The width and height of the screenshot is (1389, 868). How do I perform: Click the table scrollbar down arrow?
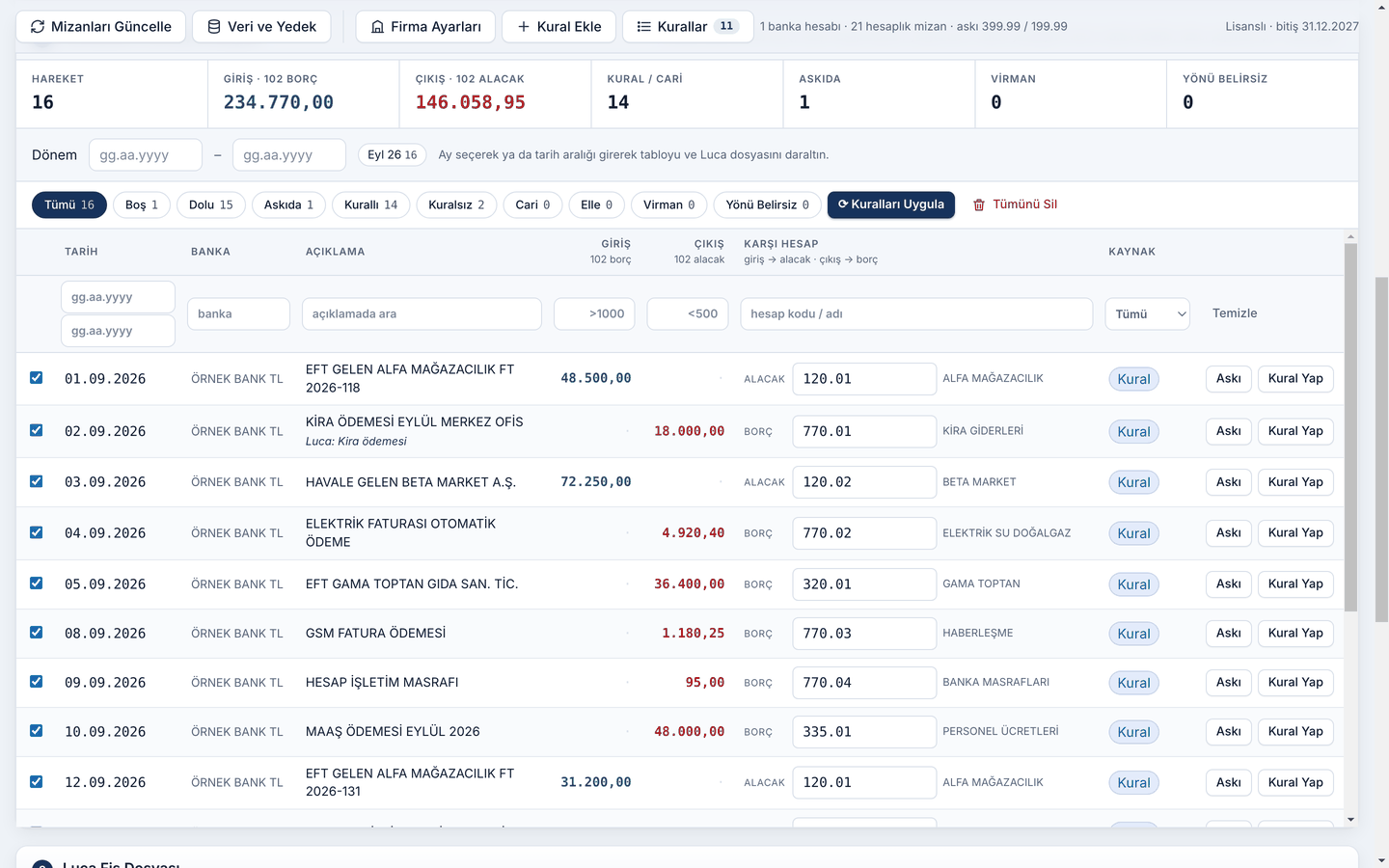click(x=1350, y=820)
